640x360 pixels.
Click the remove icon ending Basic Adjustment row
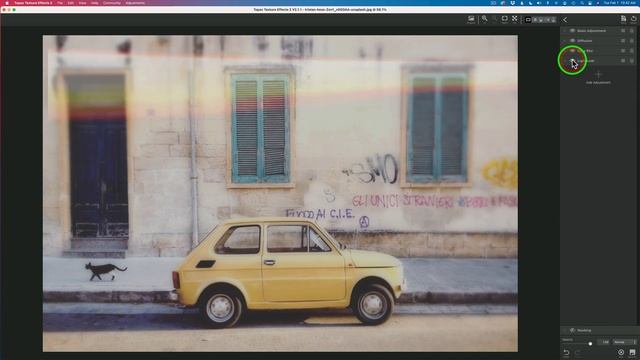[631, 31]
